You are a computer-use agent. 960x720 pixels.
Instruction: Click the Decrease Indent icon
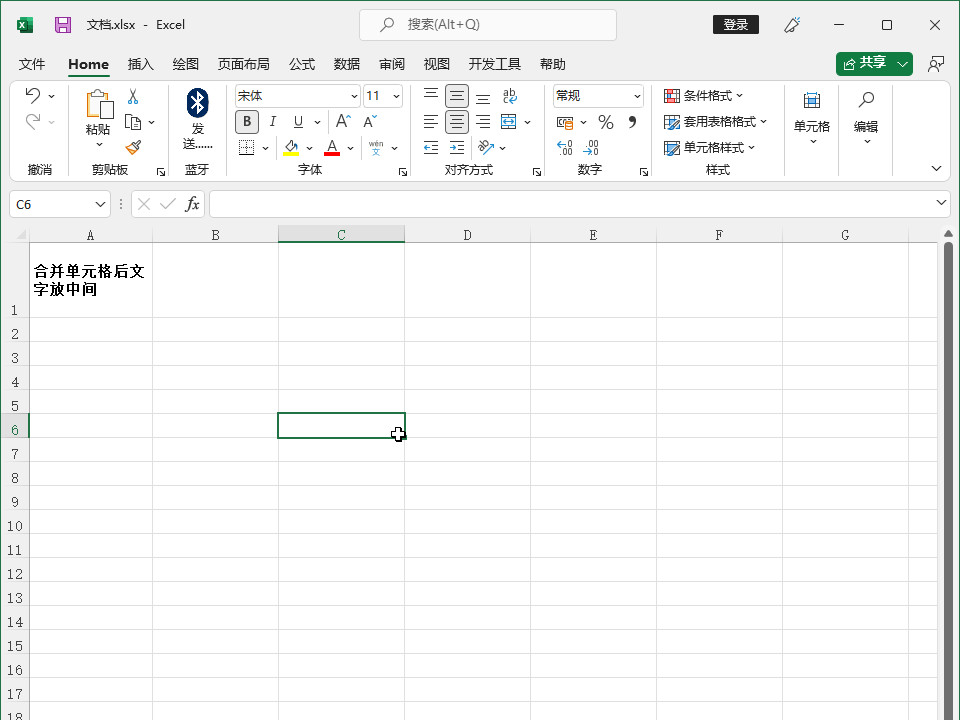point(431,148)
